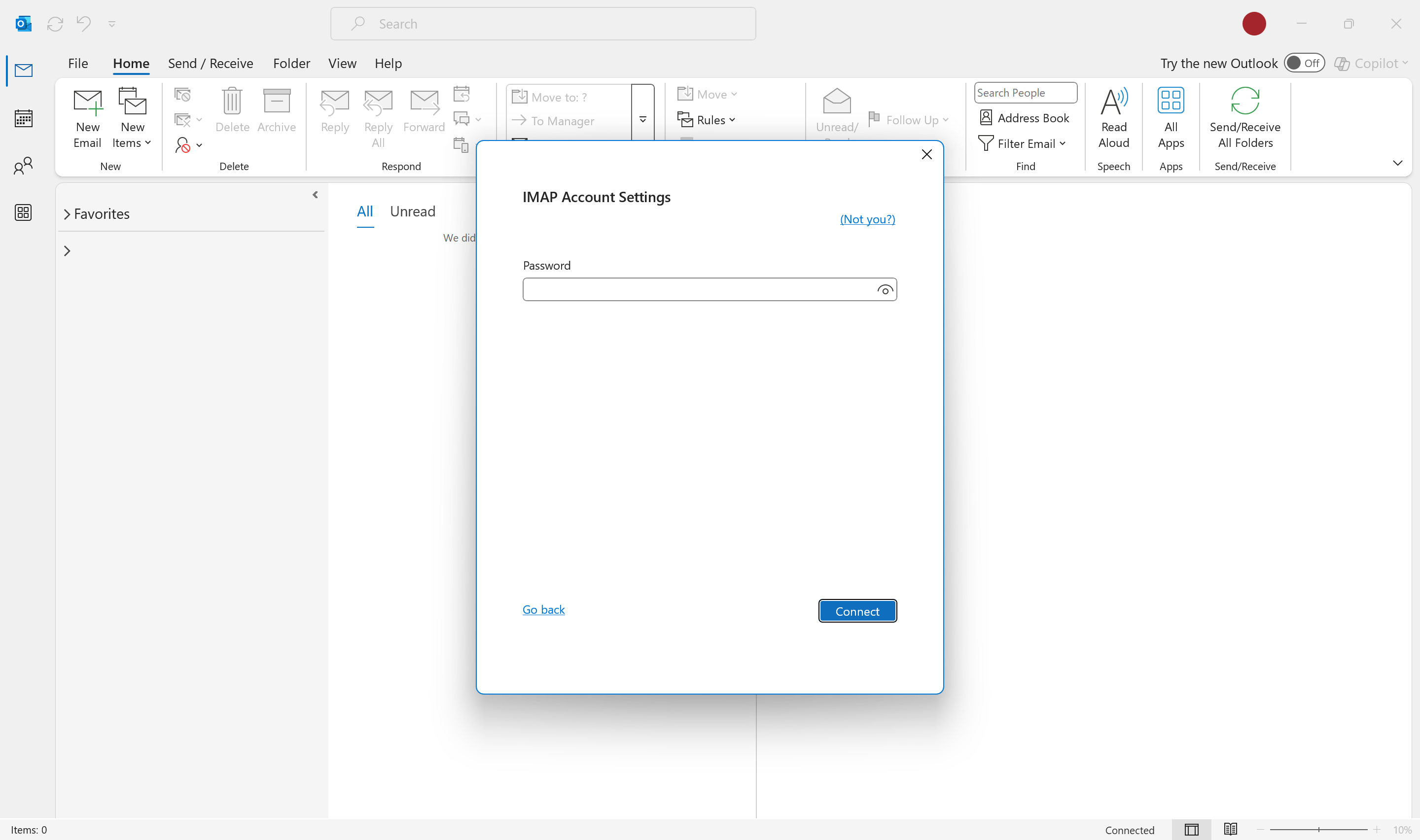Expand the Favorites folder group
The image size is (1420, 840).
tap(68, 214)
